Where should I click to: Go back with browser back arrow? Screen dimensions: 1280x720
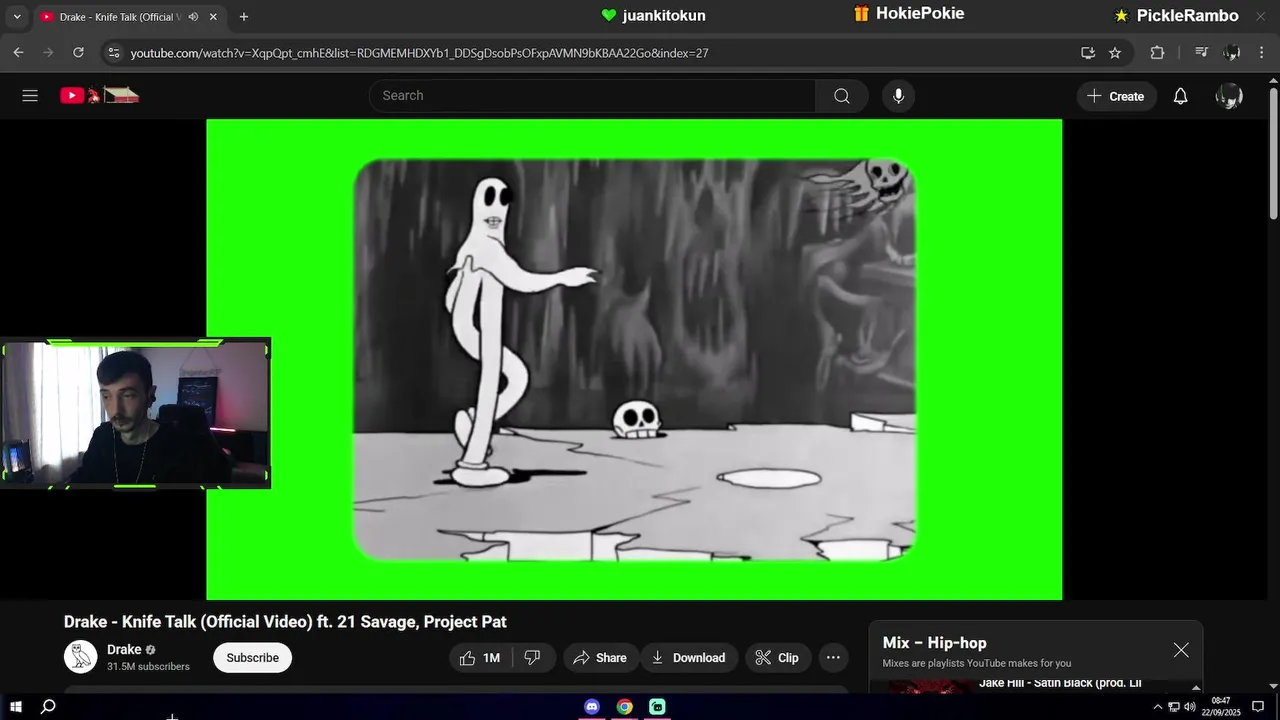pos(18,53)
